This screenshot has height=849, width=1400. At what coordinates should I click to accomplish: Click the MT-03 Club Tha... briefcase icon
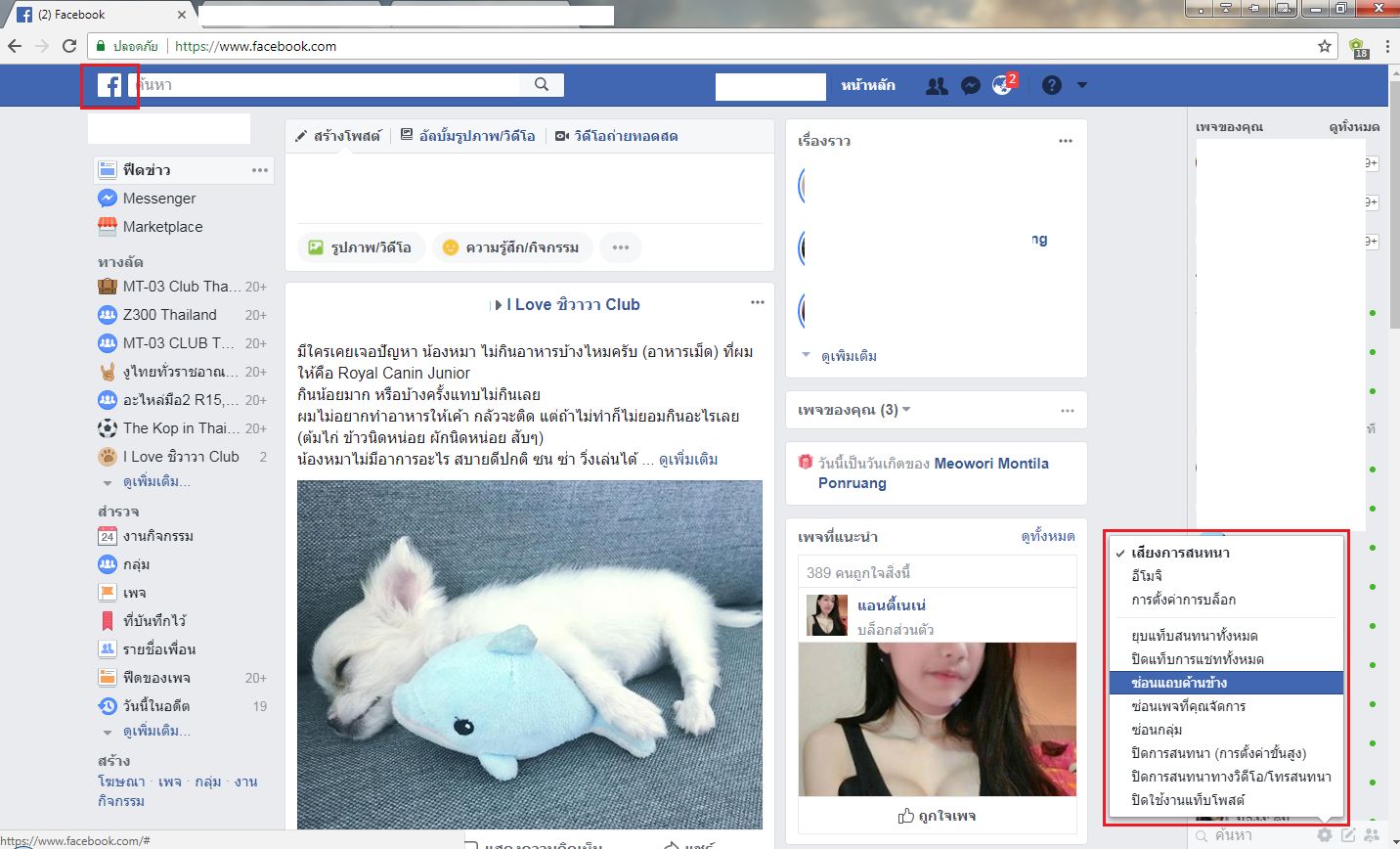point(108,287)
